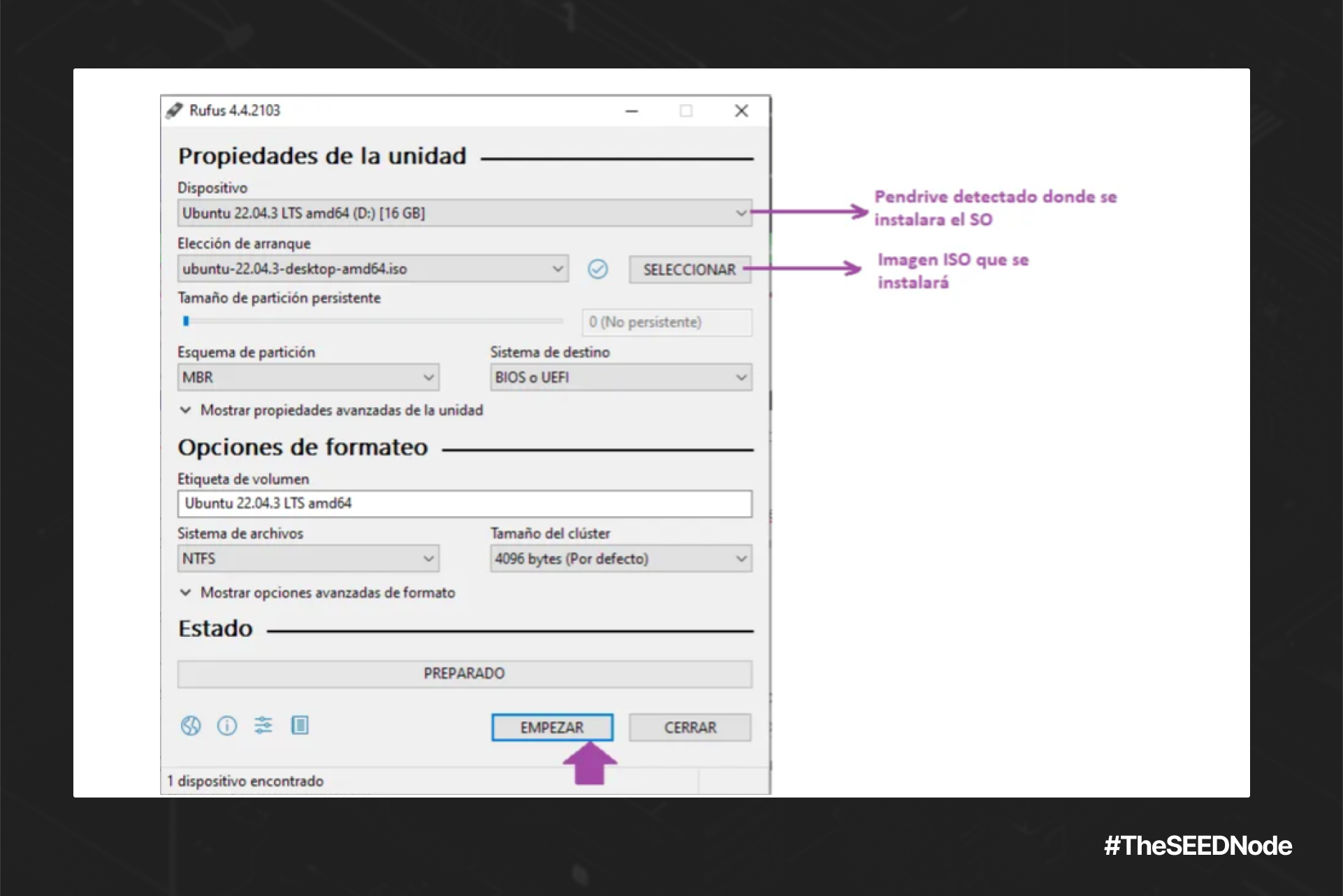The image size is (1343, 896).
Task: Click the 0 (No persistente) size field
Action: 667,323
